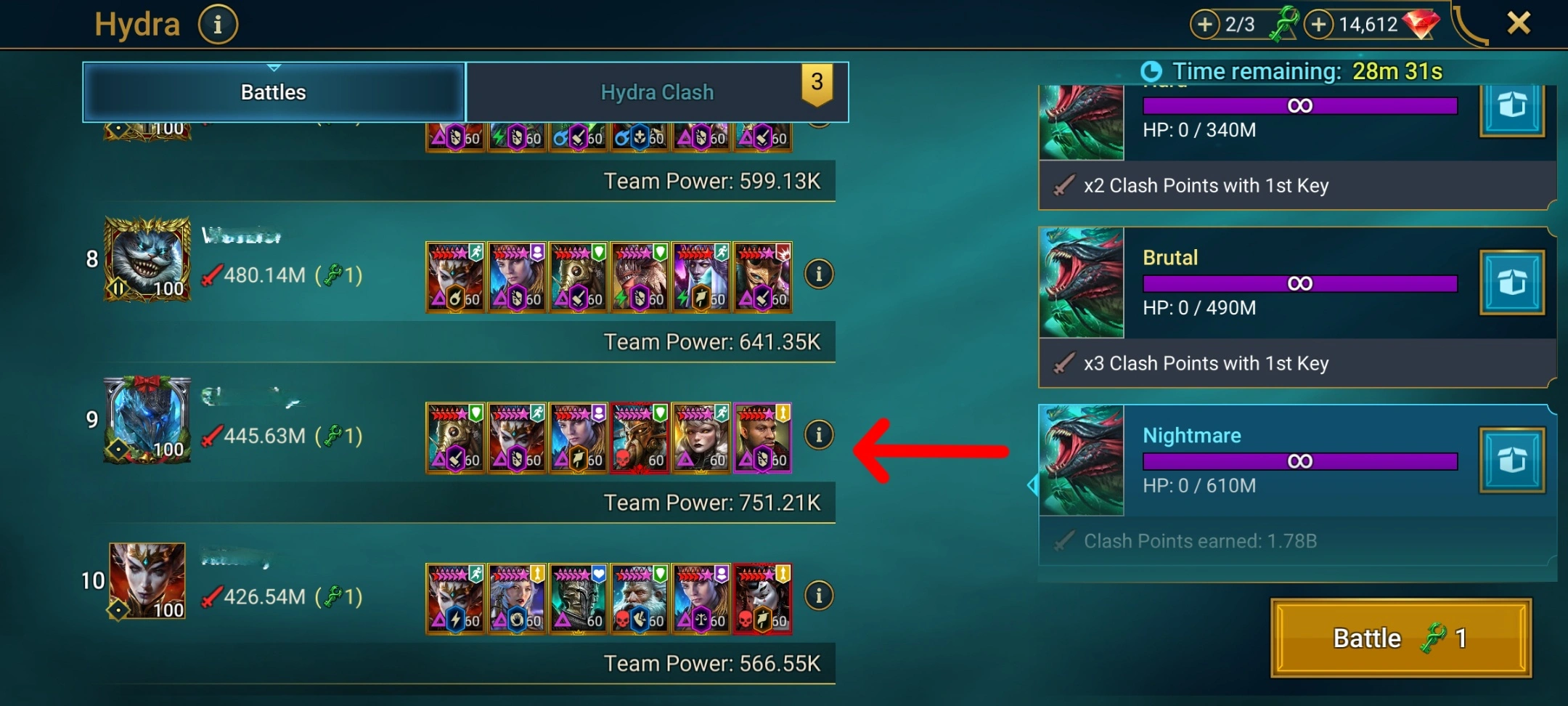The height and width of the screenshot is (706, 1568).
Task: Close the Hydra screen with X
Action: coord(1519,23)
